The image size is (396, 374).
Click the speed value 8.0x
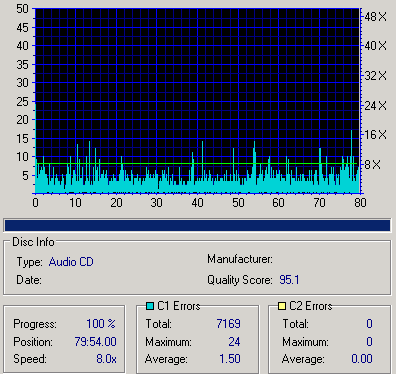click(106, 359)
